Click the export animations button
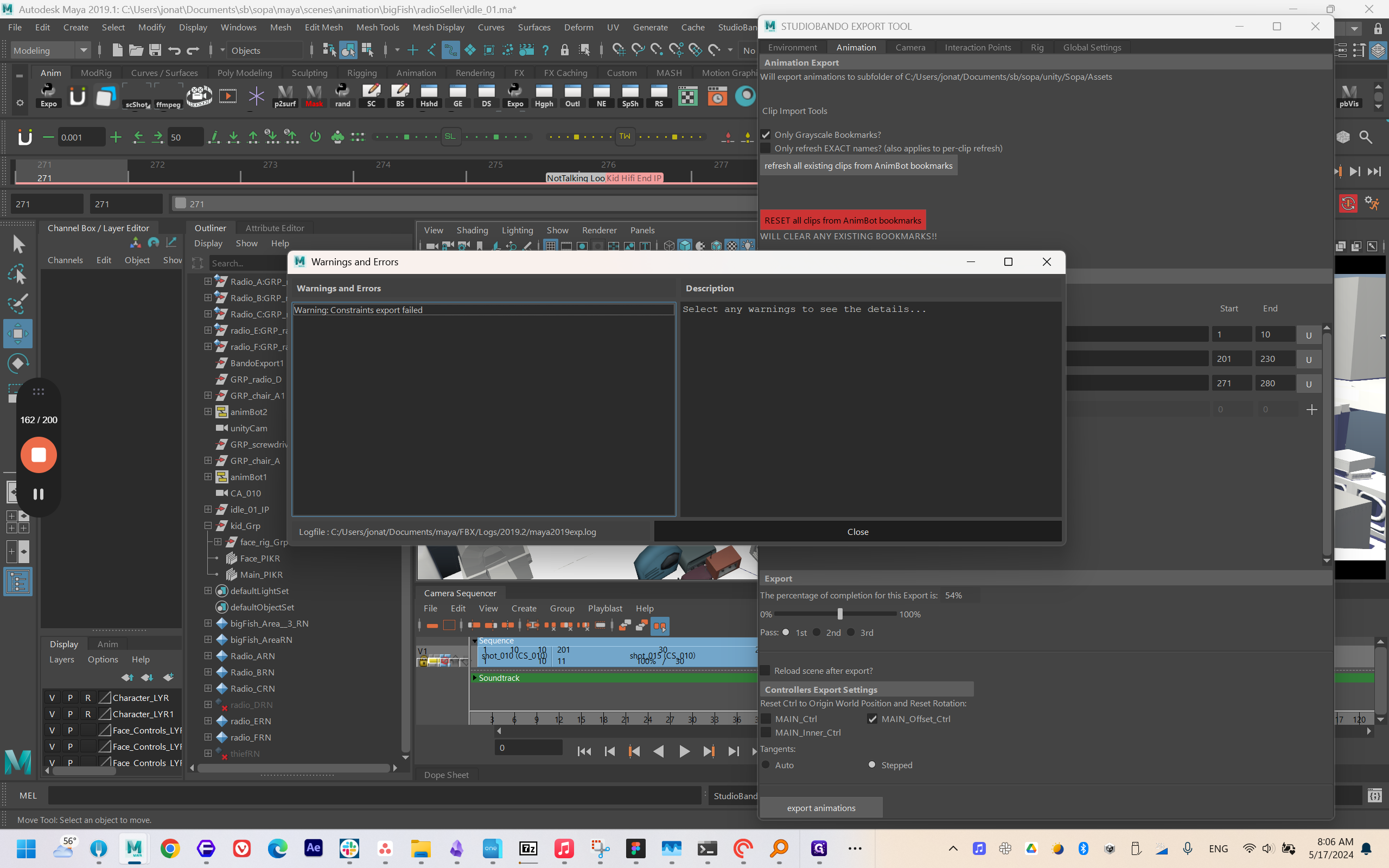The width and height of the screenshot is (1389, 868). click(821, 808)
